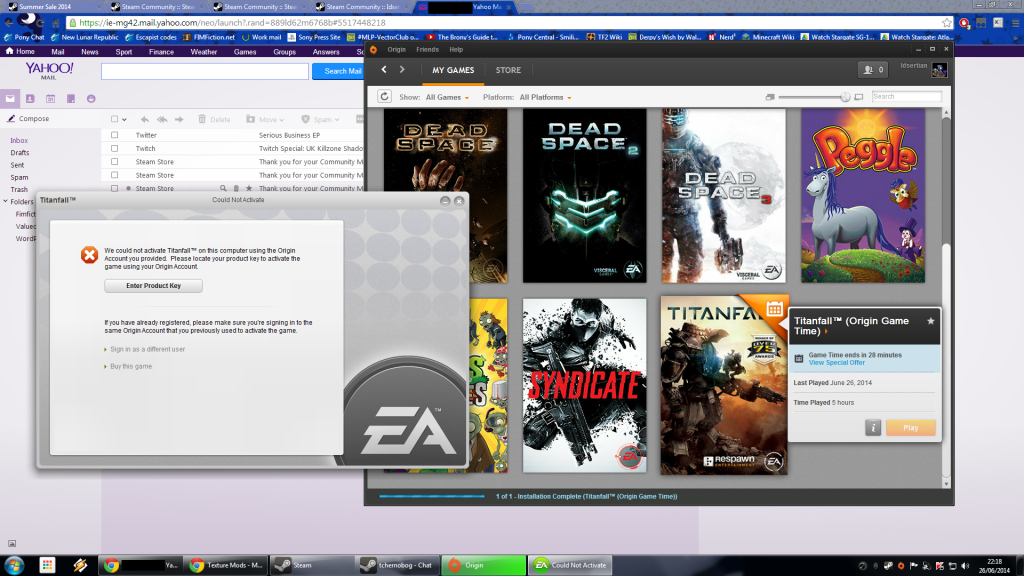This screenshot has height=576, width=1024.
Task: Click the View Special Offer link
Action: click(x=837, y=363)
